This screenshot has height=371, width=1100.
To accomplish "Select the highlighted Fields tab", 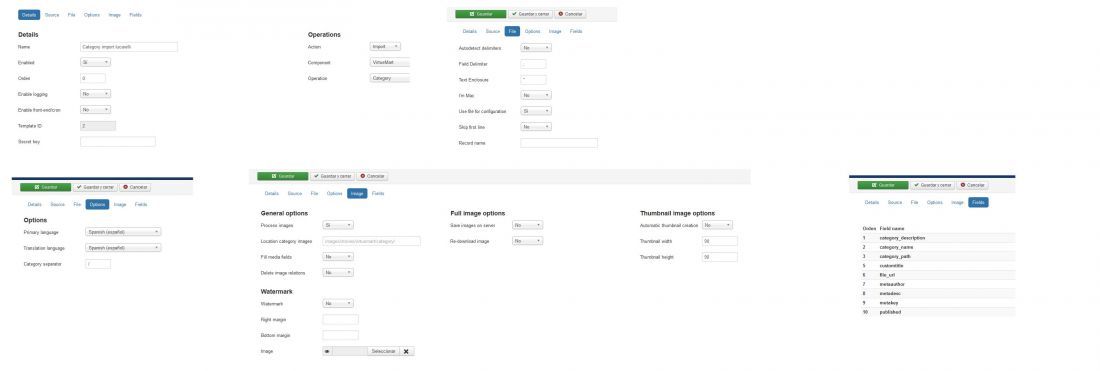I will (979, 202).
